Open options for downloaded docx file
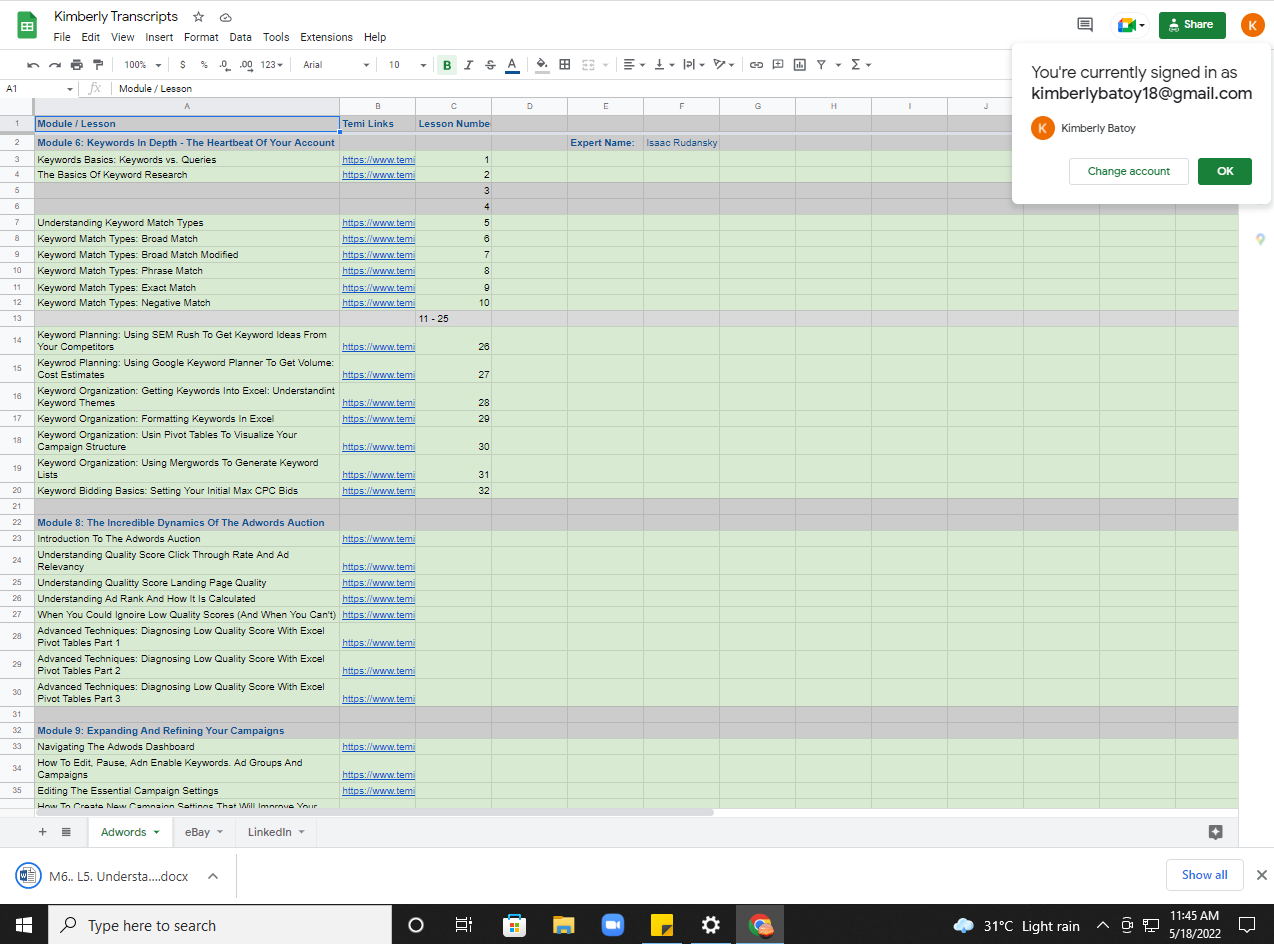This screenshot has height=944, width=1274. point(213,876)
